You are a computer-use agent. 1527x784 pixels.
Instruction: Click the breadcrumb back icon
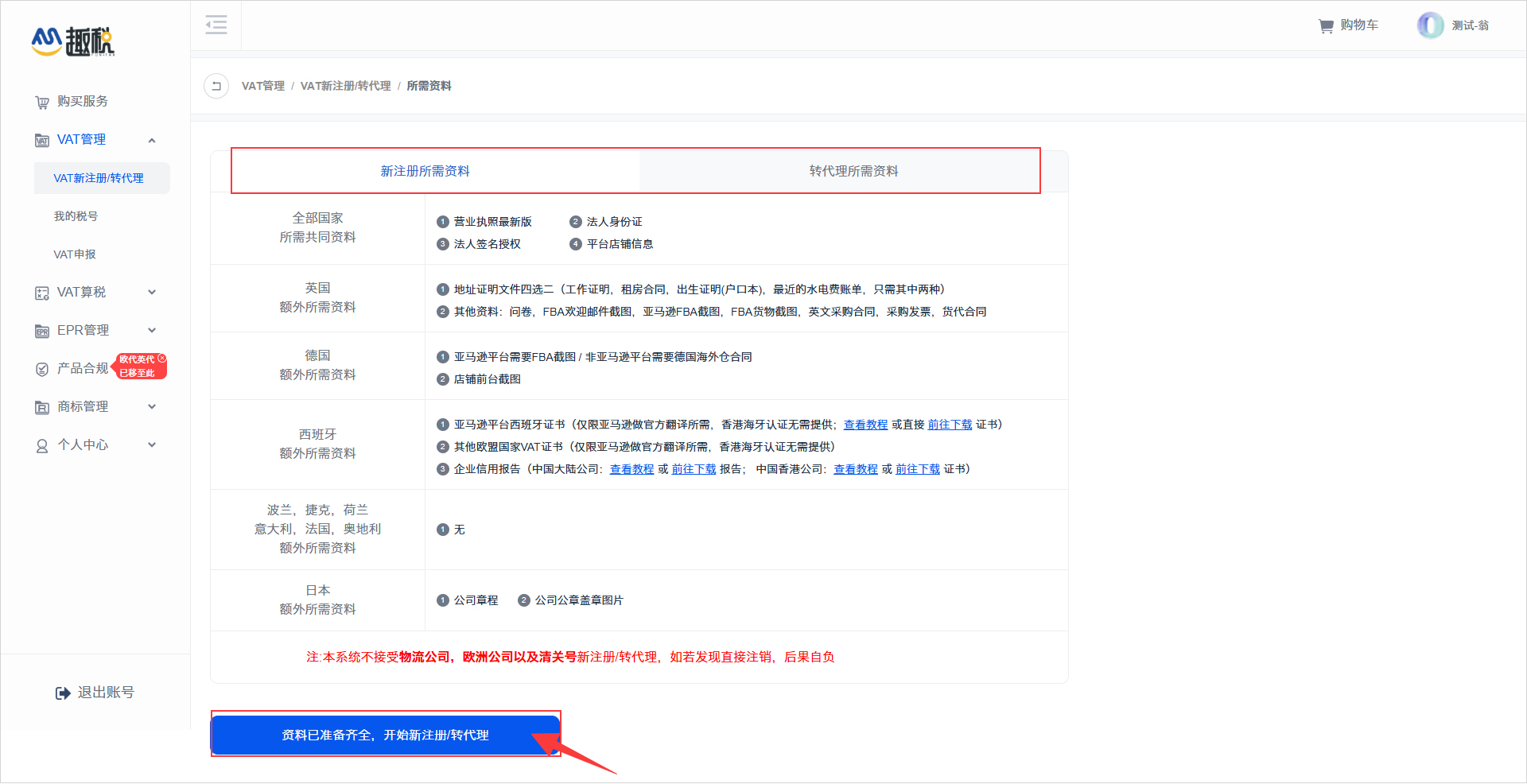point(216,86)
